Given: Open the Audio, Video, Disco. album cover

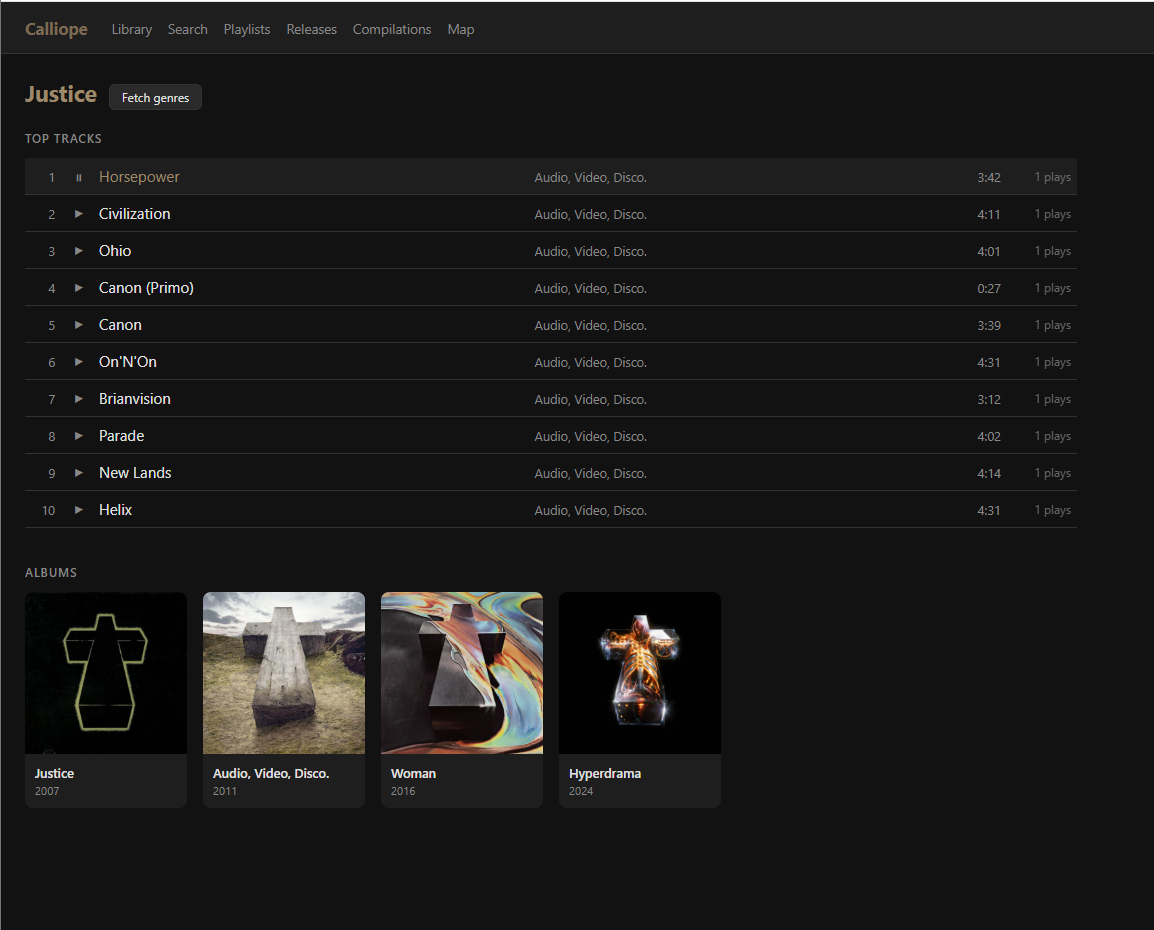Looking at the screenshot, I should [284, 673].
